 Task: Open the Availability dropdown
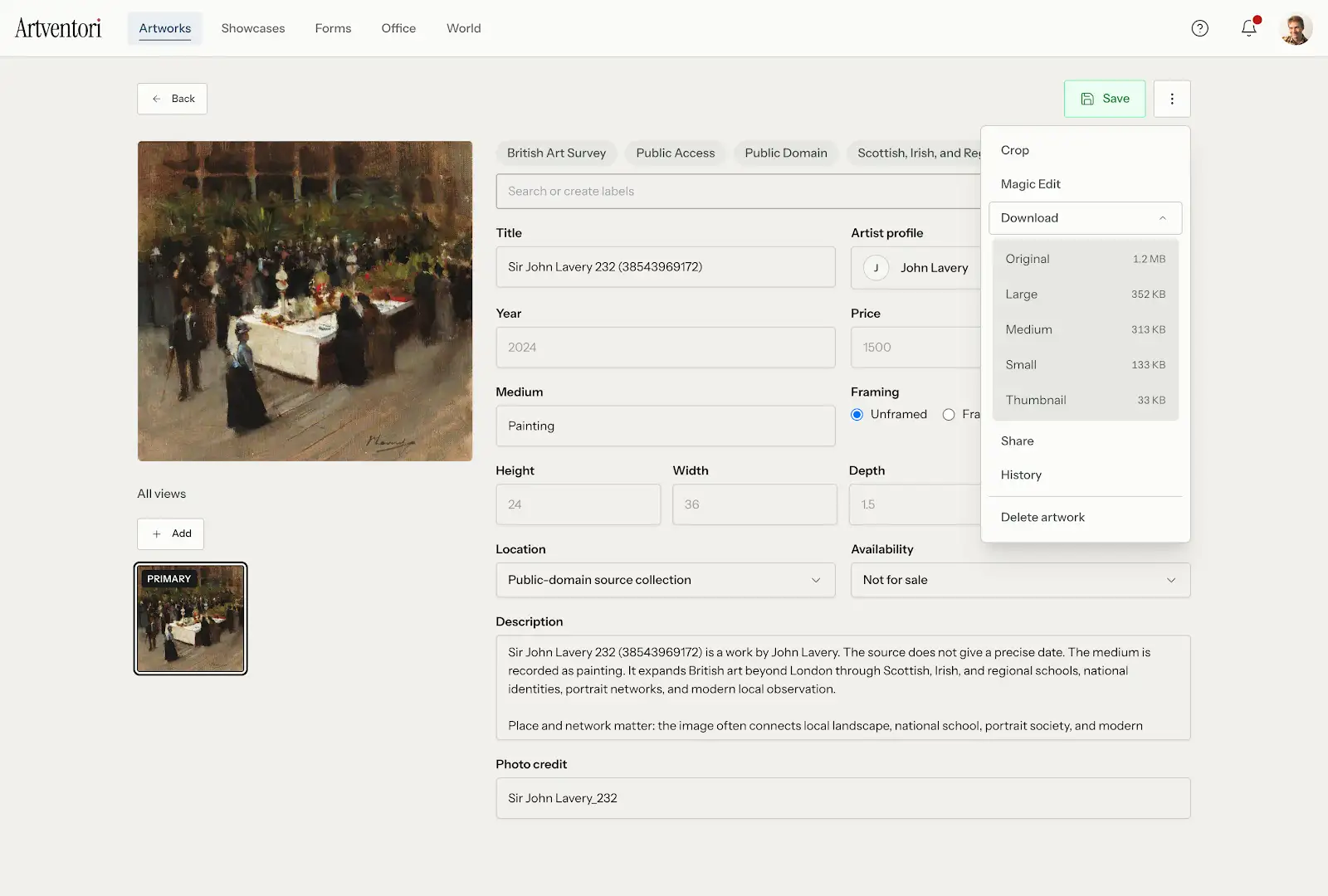click(x=1020, y=580)
